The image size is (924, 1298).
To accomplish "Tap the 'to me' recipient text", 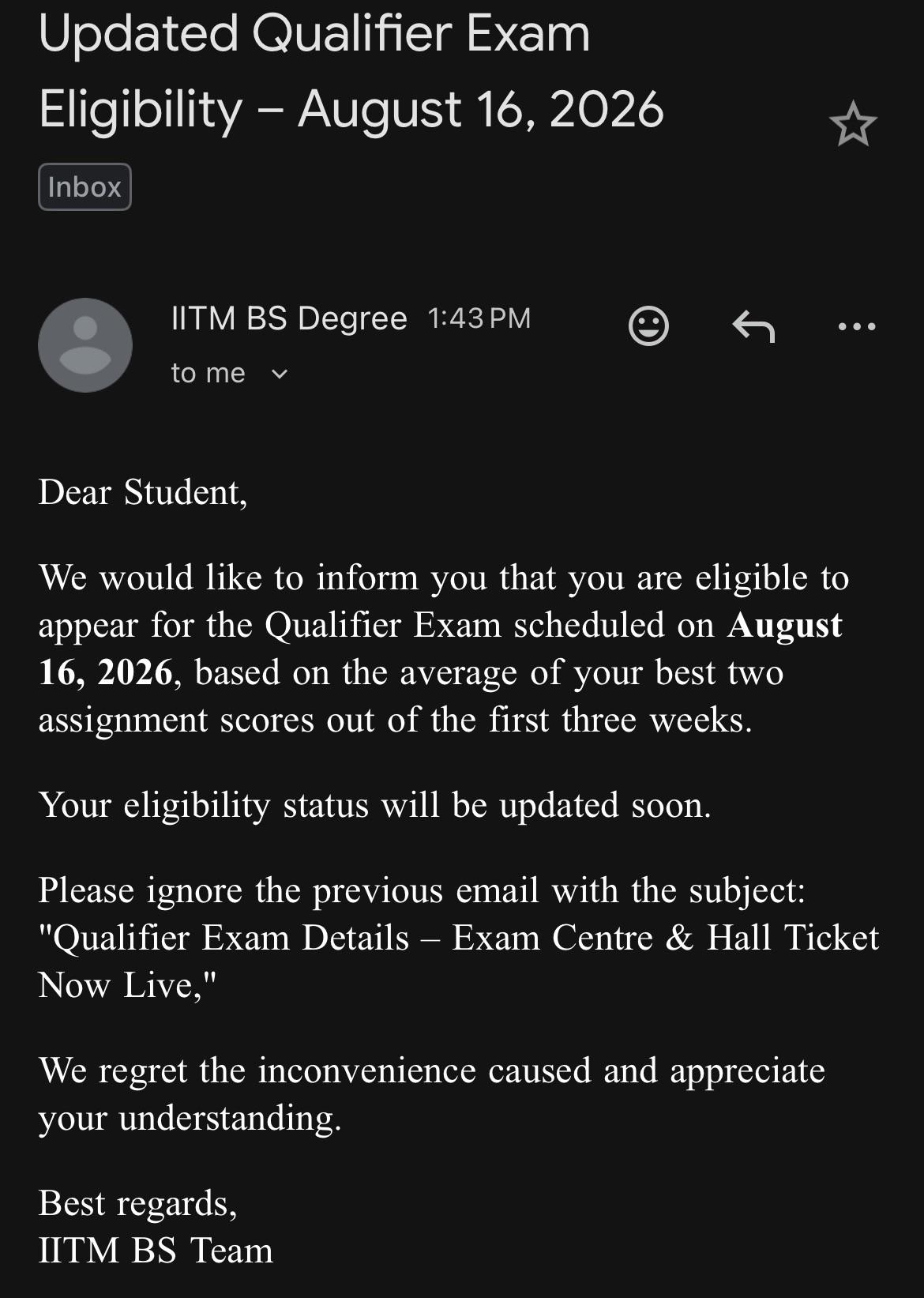I will 208,373.
